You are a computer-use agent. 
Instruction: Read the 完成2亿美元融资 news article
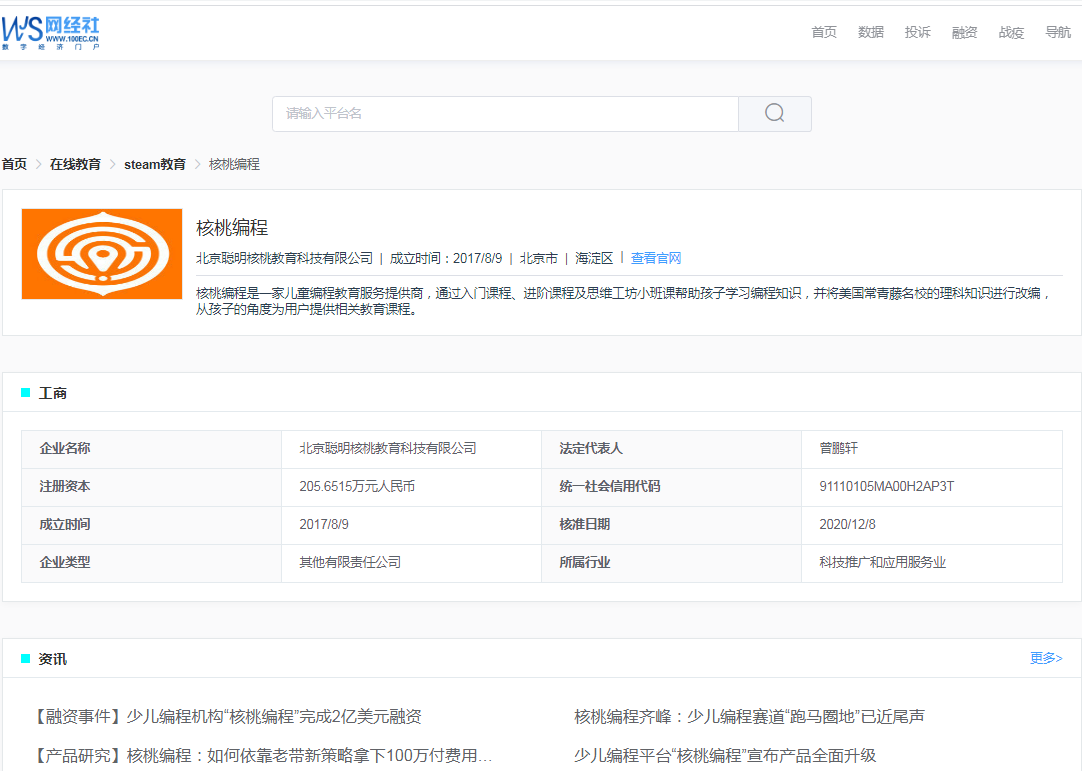tap(228, 717)
